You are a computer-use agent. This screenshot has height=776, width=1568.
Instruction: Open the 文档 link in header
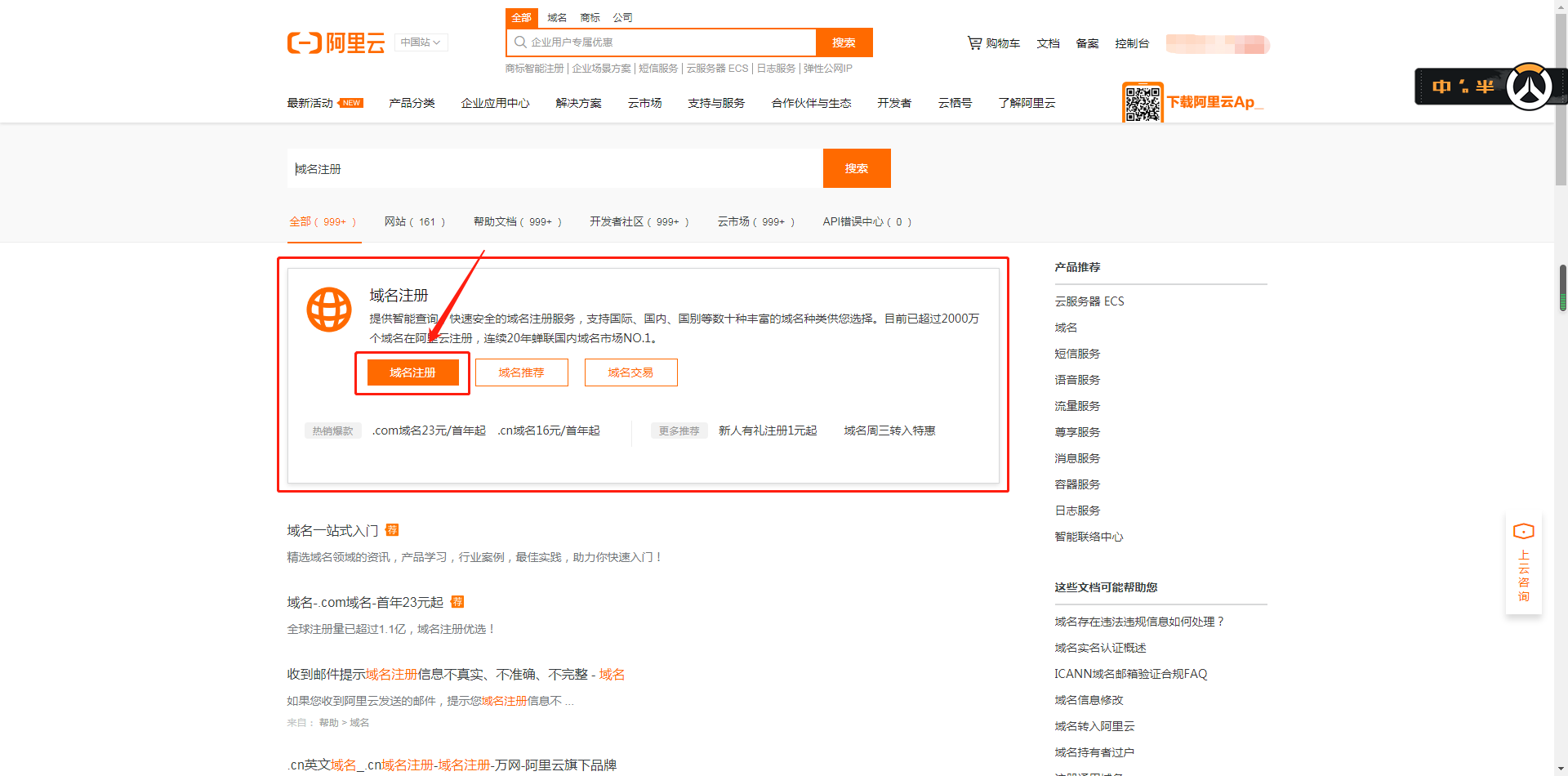[1048, 43]
